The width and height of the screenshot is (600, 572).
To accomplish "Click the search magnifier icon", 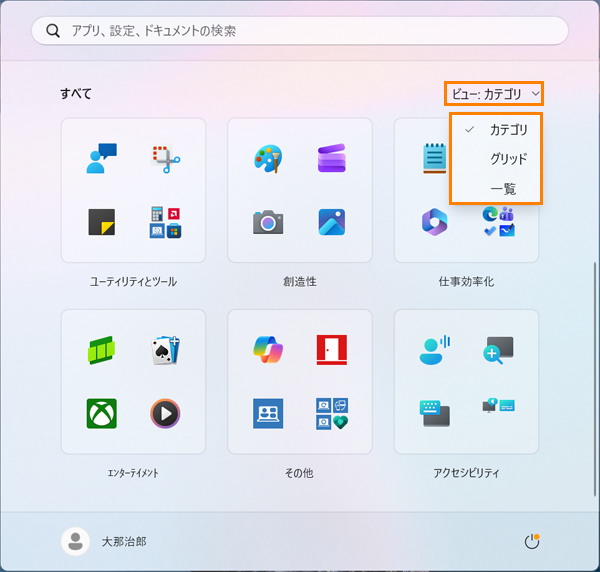I will tap(53, 31).
